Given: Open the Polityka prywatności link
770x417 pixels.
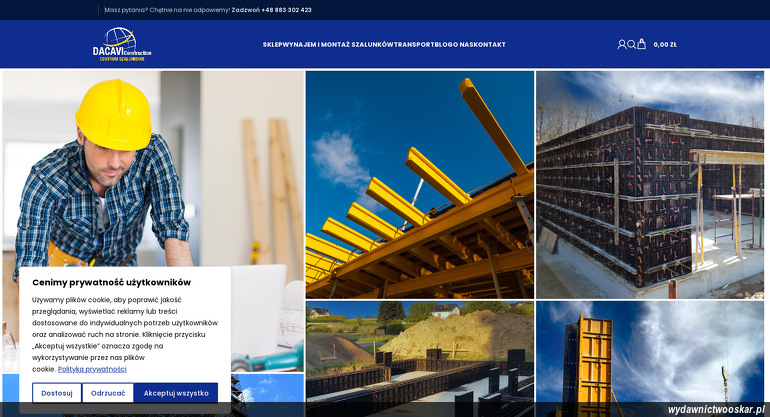Looking at the screenshot, I should point(92,369).
